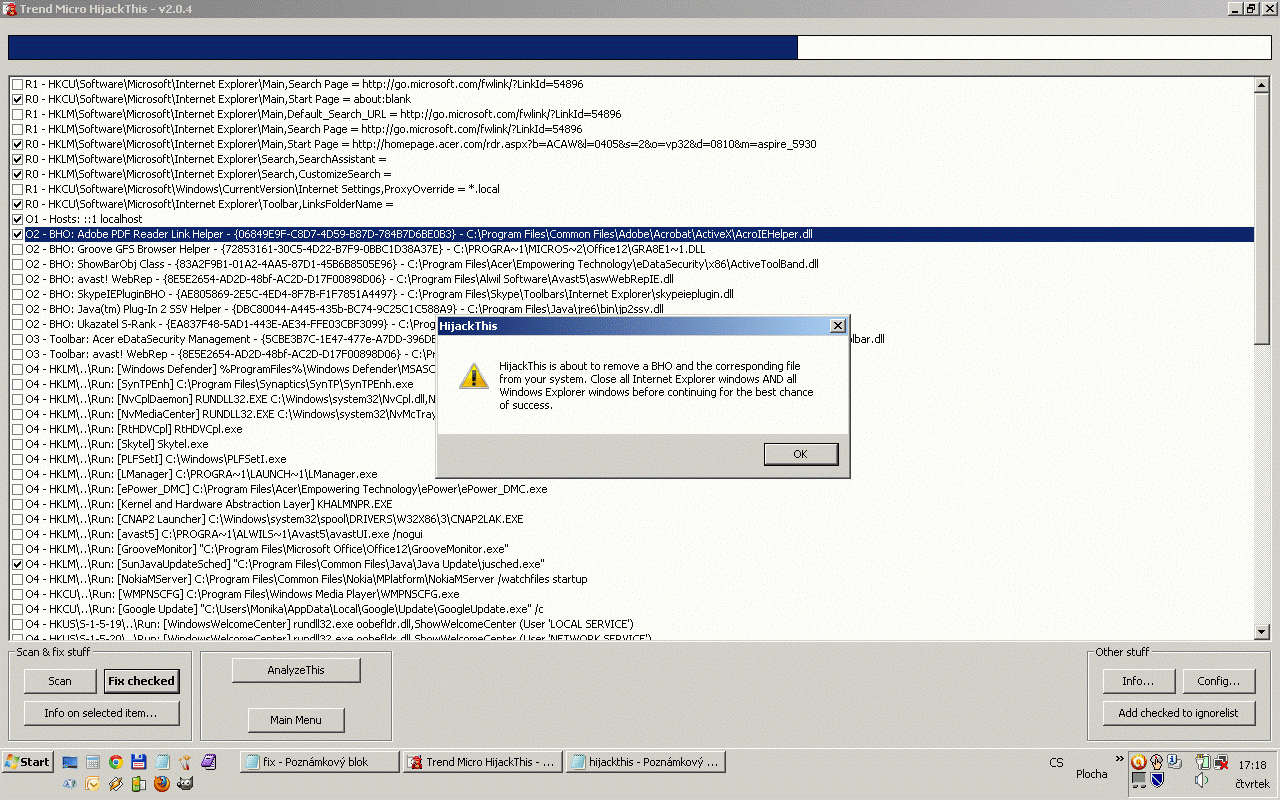1280x800 pixels.
Task: Open Notepad icon in quick launch
Action: [x=162, y=762]
